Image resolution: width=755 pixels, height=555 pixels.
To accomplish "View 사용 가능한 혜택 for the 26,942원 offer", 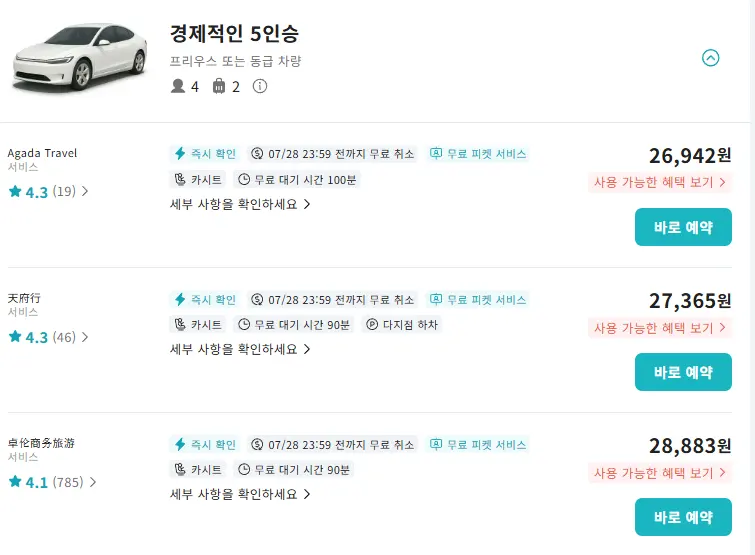I will (x=660, y=182).
